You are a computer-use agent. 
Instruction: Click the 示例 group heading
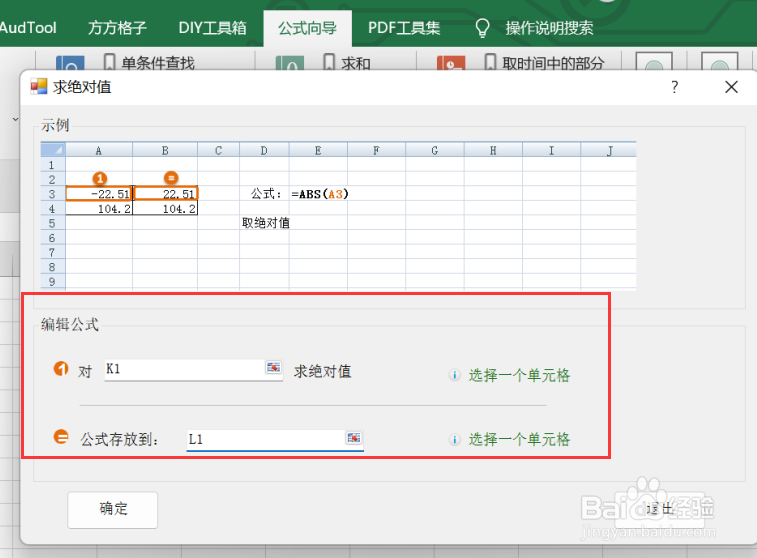click(x=55, y=126)
